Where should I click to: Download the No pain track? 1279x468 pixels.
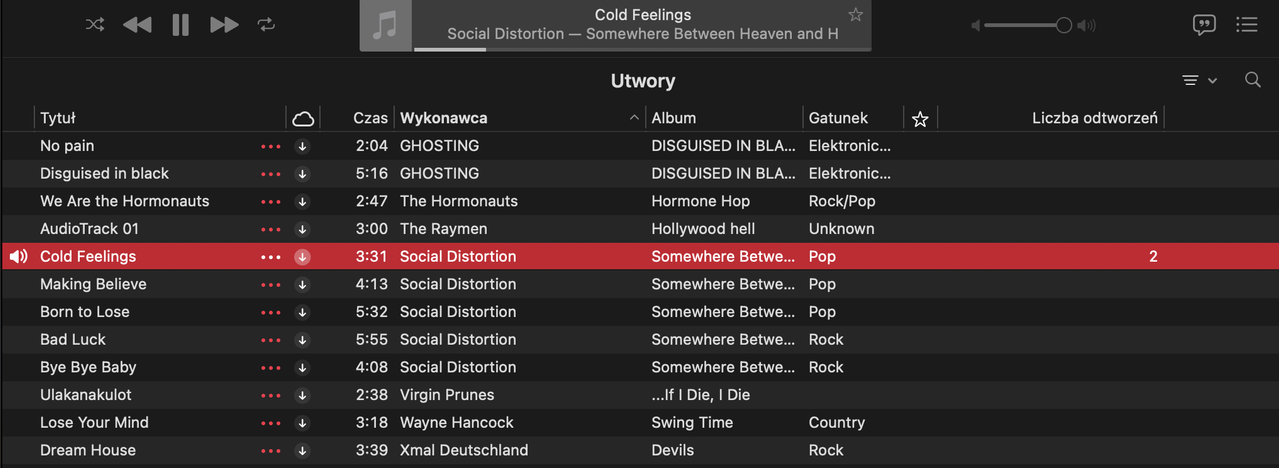click(303, 146)
